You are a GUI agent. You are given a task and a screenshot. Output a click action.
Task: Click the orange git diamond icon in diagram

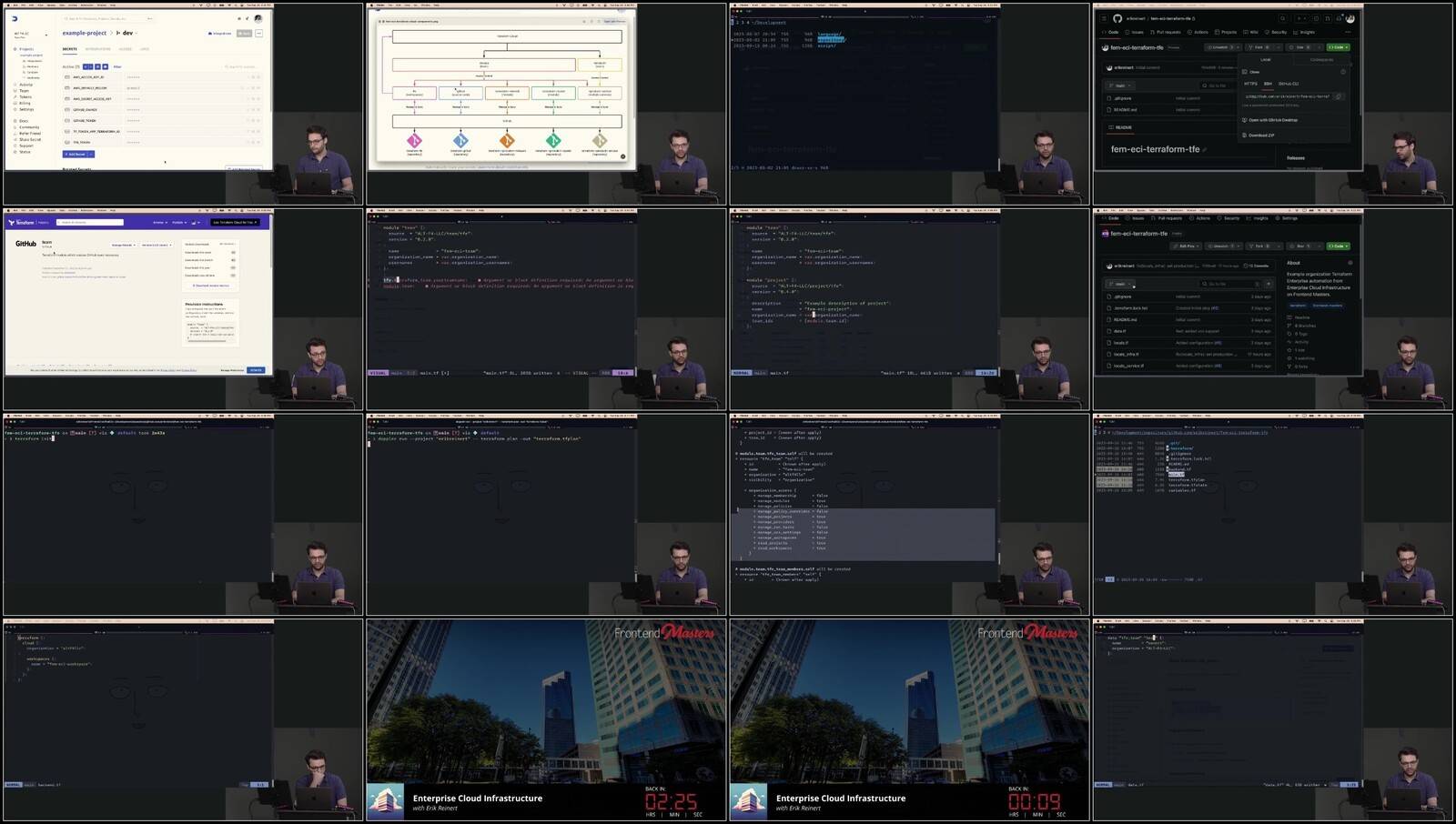click(507, 141)
